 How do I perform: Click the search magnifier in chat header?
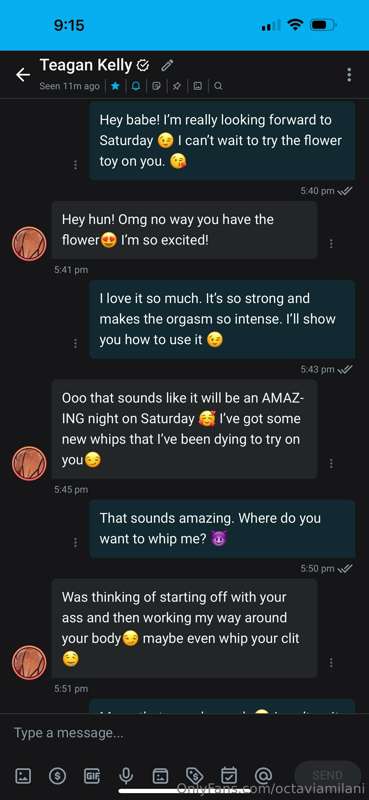click(218, 86)
